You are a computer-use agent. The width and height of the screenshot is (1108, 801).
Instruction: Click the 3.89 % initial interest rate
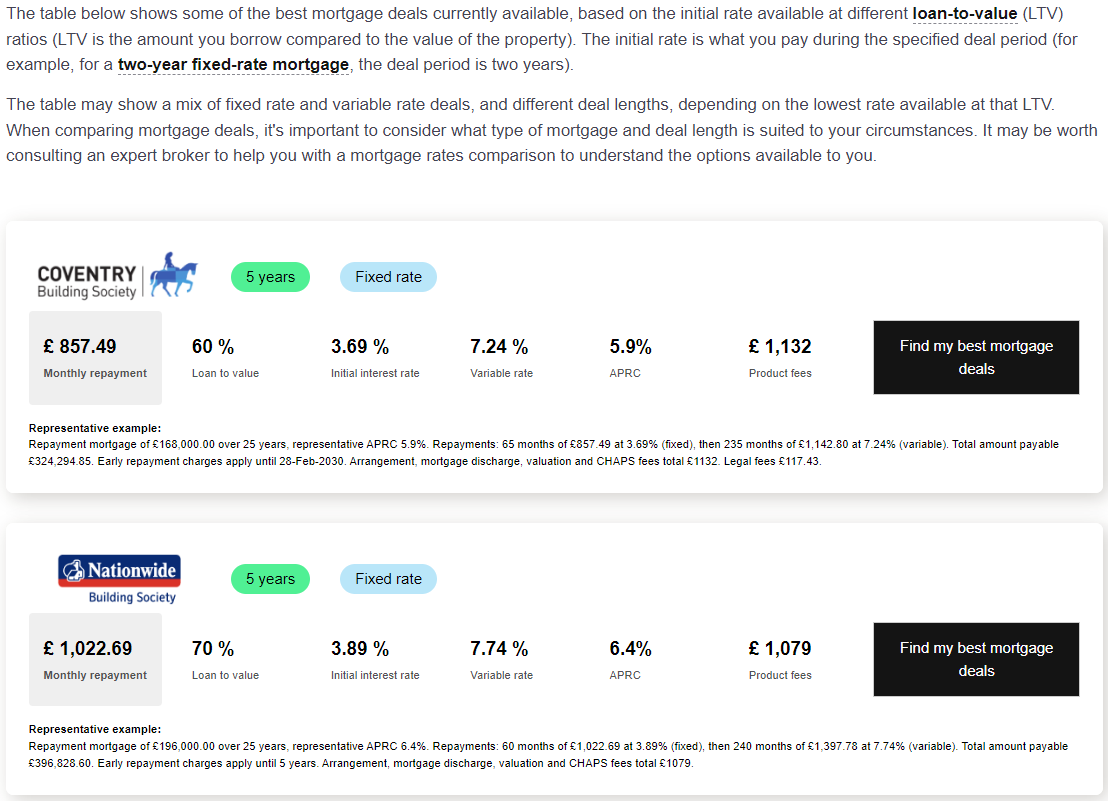click(x=360, y=649)
